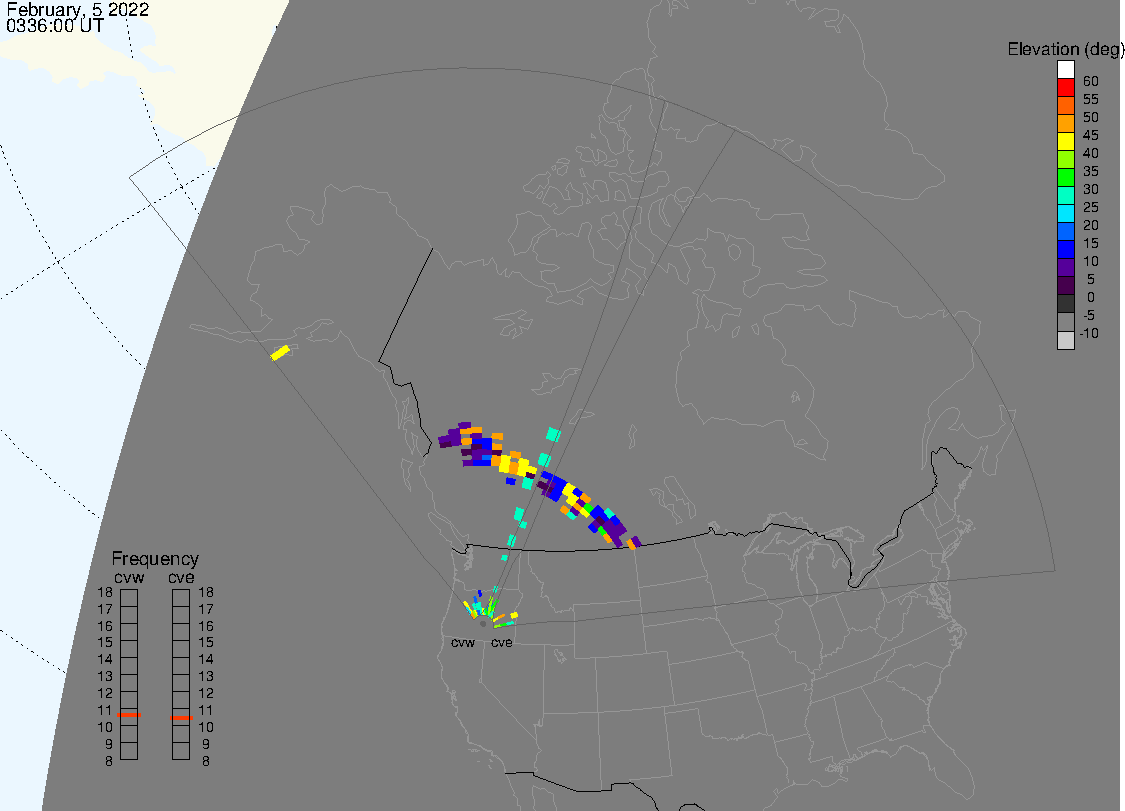Select the "cve" heading above the frequency bar
1125x811 pixels.
(x=181, y=578)
